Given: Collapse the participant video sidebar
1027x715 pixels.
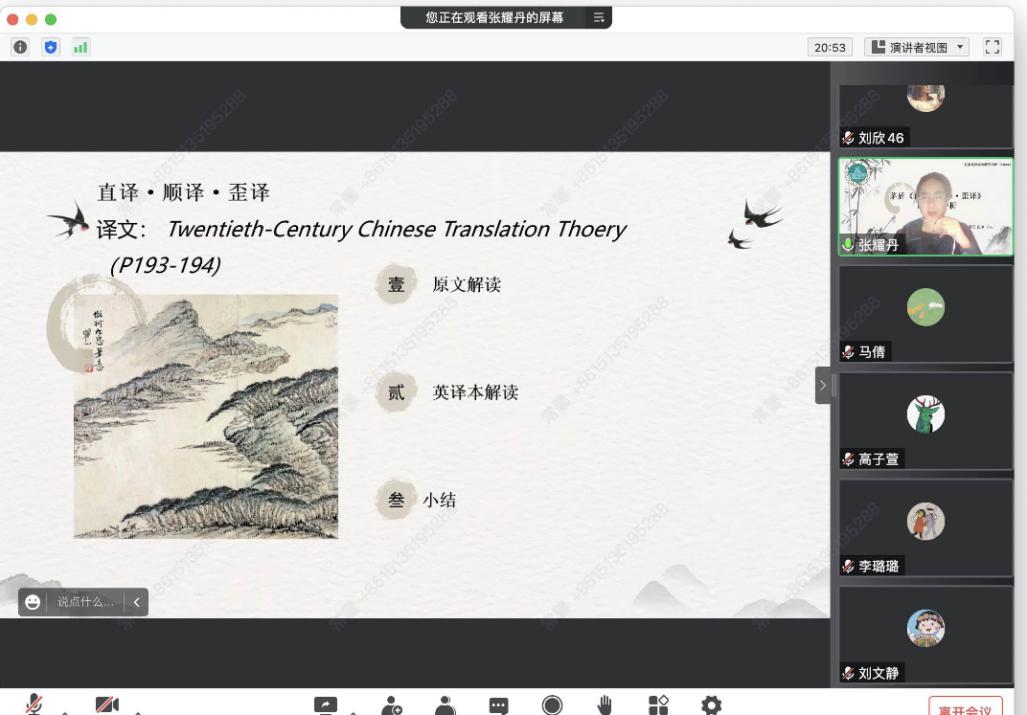Looking at the screenshot, I should (822, 385).
